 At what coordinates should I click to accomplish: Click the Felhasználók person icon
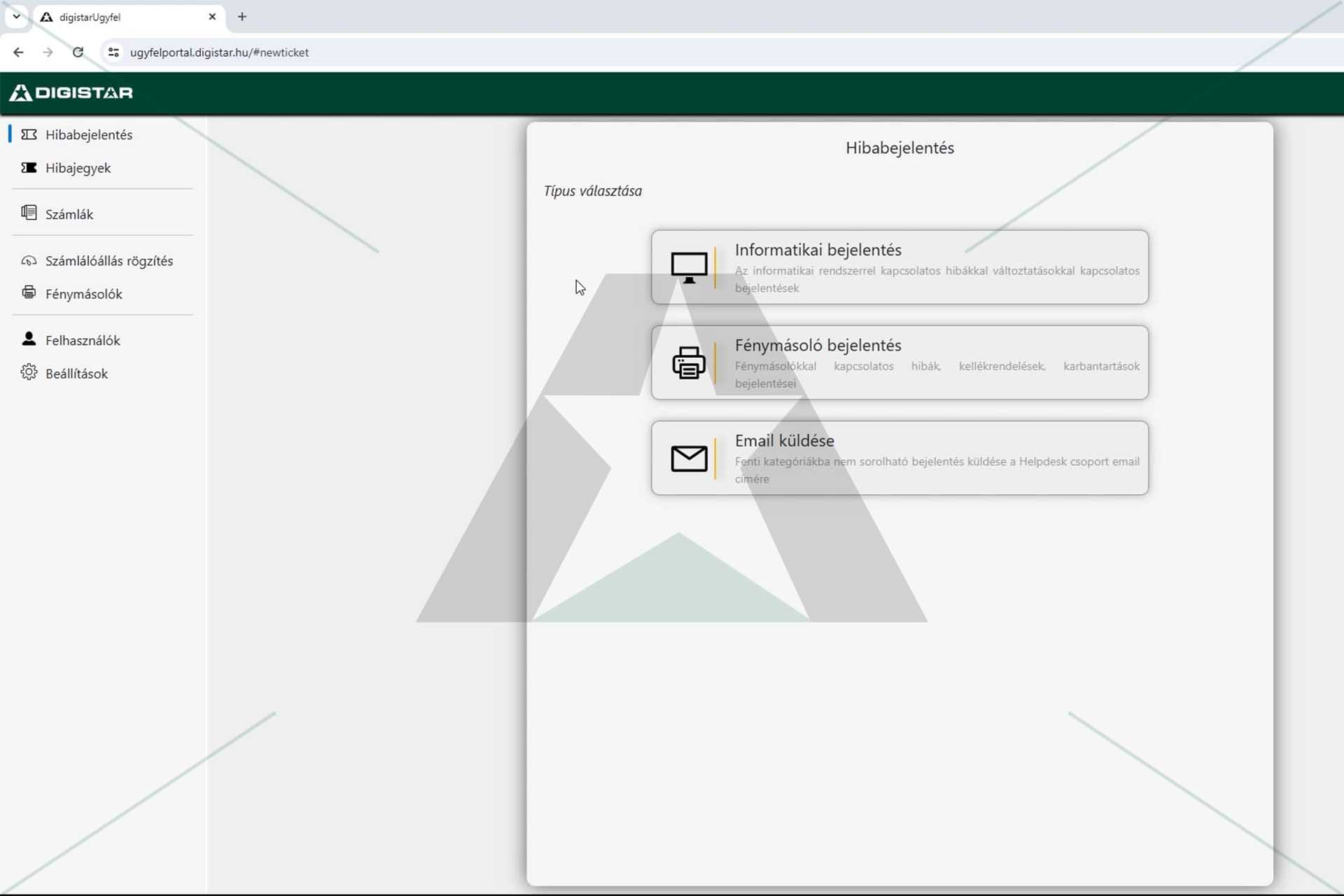(29, 339)
